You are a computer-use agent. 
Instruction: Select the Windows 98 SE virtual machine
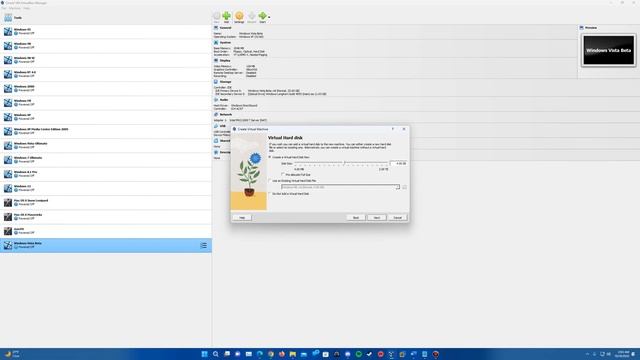point(106,60)
